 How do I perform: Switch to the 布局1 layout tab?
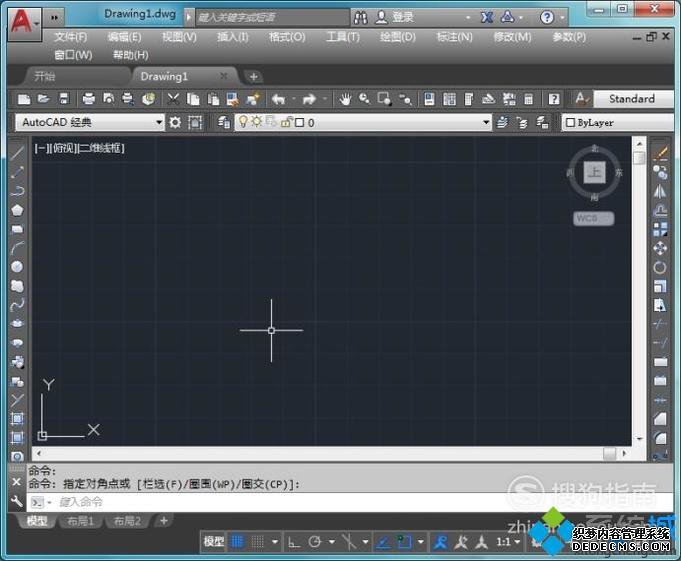pyautogui.click(x=81, y=521)
